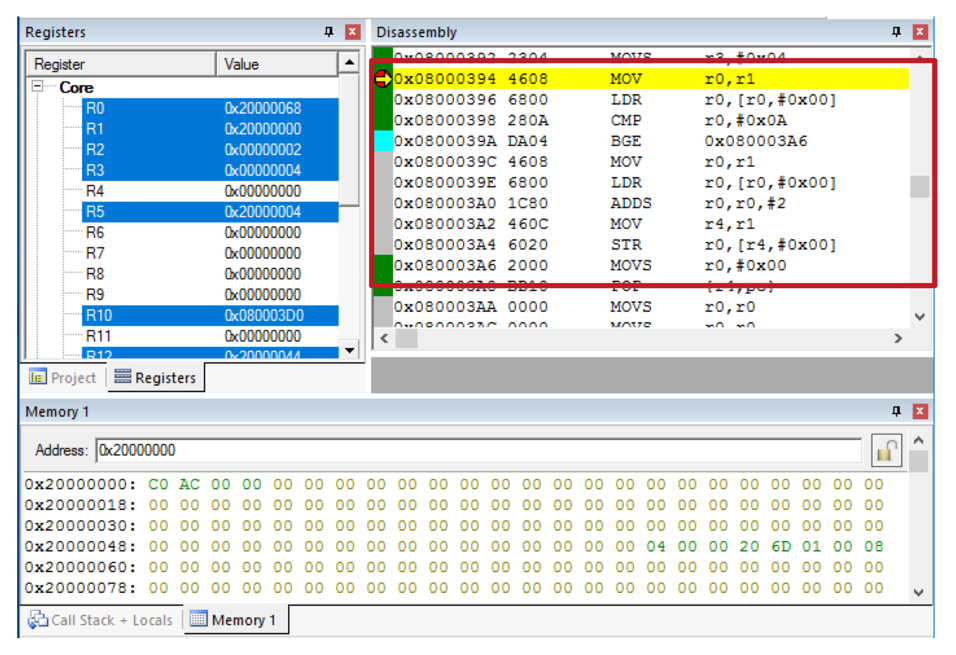Close the Memory 1 panel
956x655 pixels.
point(920,411)
